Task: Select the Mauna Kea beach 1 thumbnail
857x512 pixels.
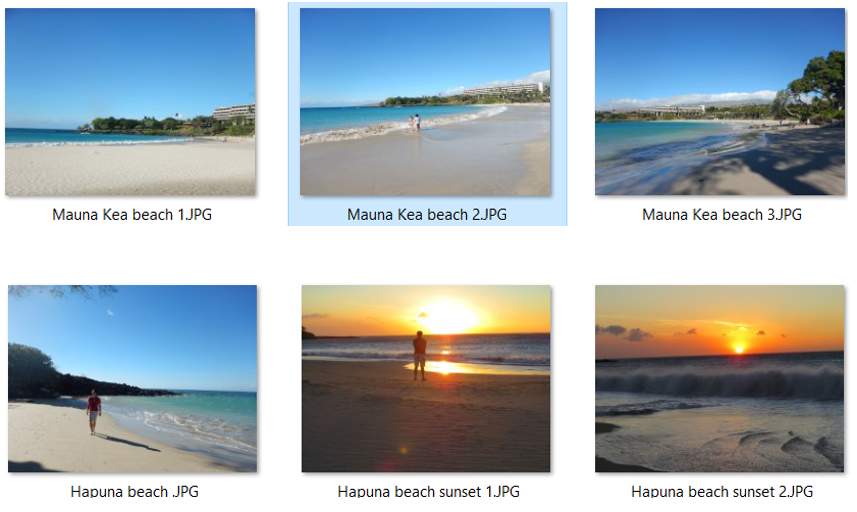Action: tap(130, 102)
